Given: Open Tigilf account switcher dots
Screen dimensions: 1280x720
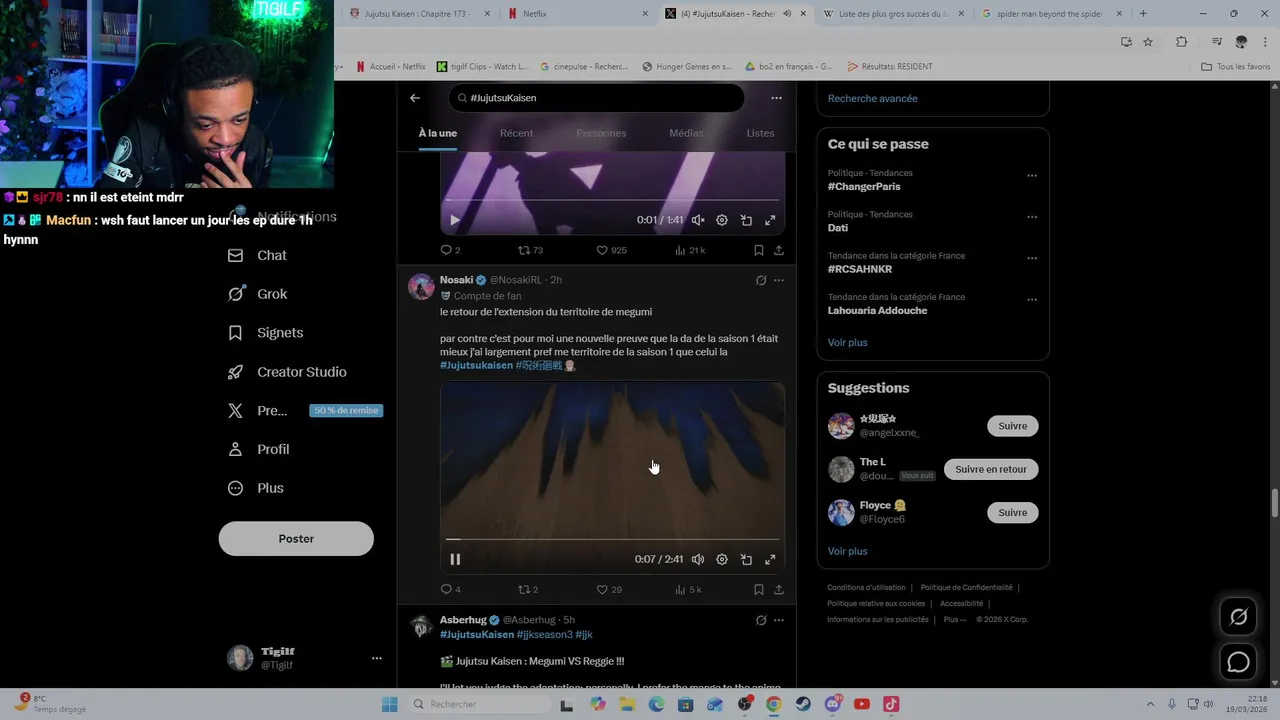Looking at the screenshot, I should [x=377, y=658].
